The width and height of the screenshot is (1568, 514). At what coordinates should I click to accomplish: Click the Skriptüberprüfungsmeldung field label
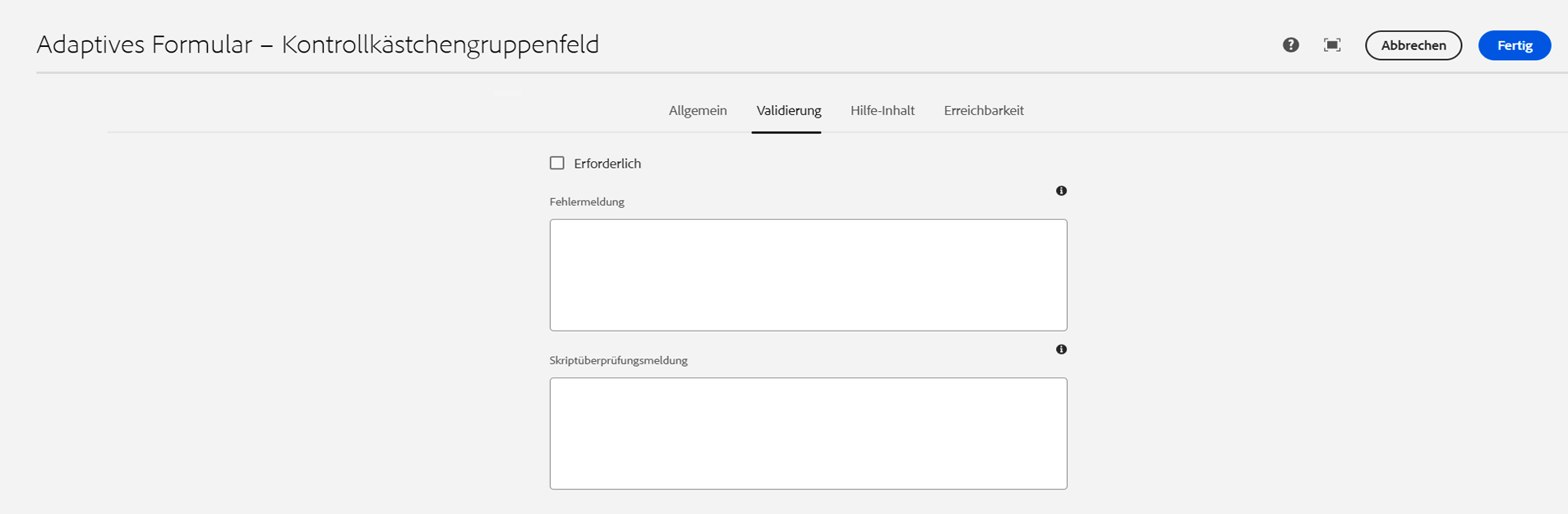[x=619, y=360]
